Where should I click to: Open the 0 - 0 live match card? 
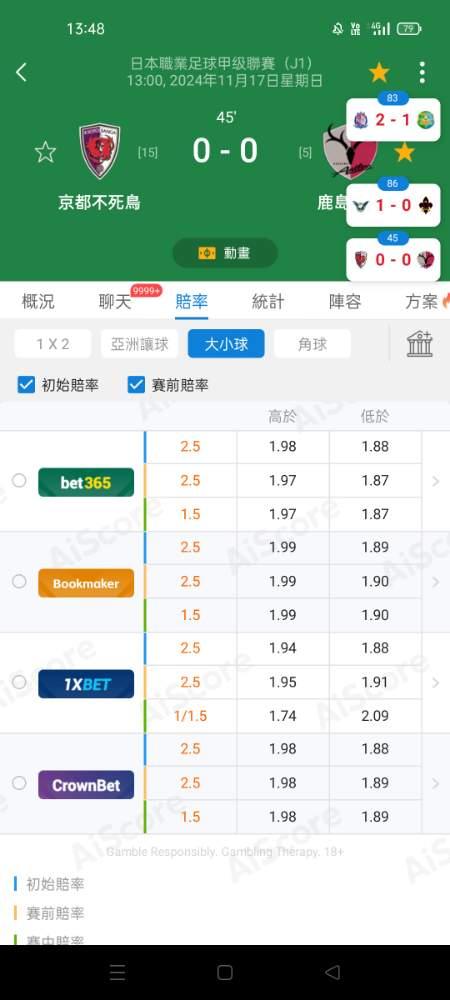click(x=393, y=260)
